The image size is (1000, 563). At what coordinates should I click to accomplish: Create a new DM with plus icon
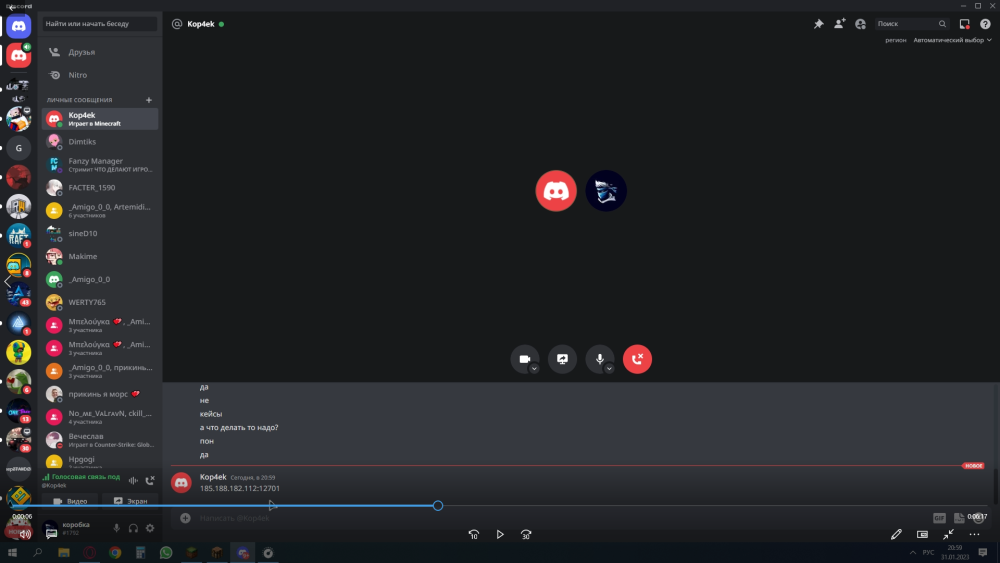(x=149, y=100)
